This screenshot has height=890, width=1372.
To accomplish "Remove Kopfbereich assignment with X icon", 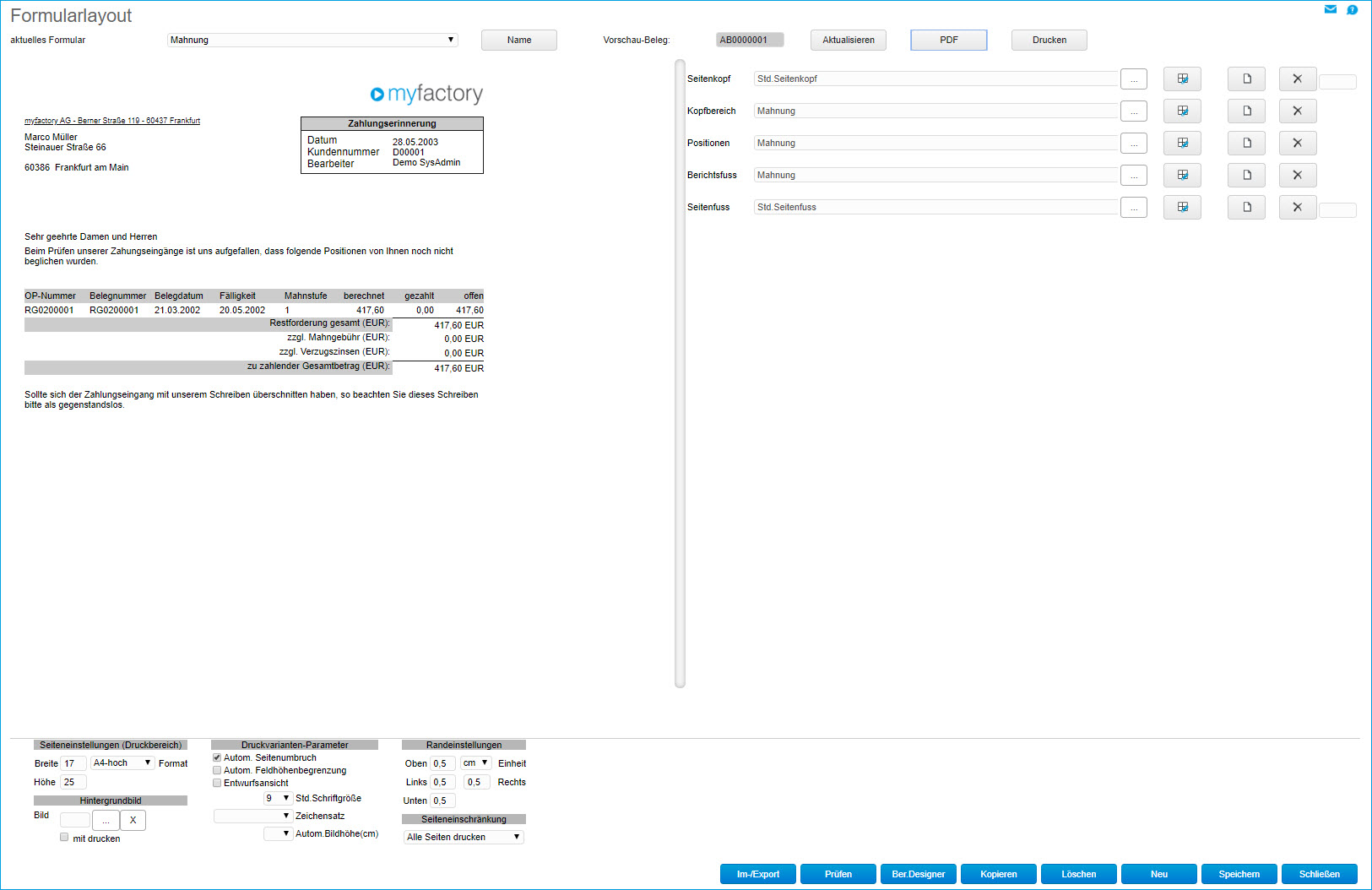I will 1298,111.
